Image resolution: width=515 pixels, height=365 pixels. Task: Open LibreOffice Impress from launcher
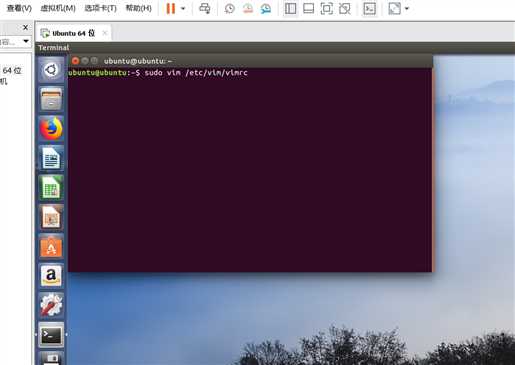tap(51, 217)
